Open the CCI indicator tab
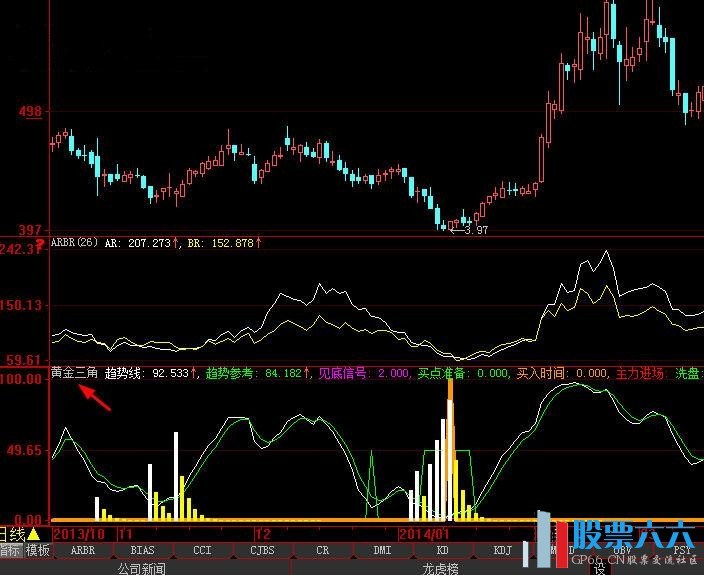The image size is (704, 575). pyautogui.click(x=203, y=550)
